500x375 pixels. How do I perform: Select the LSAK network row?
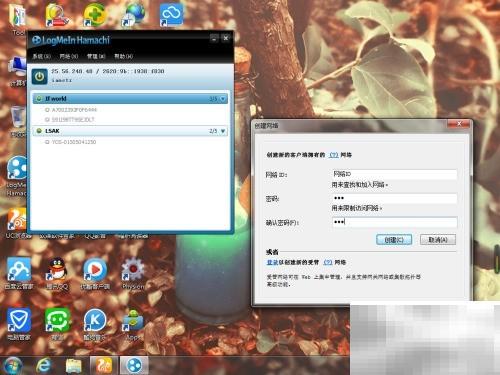130,131
